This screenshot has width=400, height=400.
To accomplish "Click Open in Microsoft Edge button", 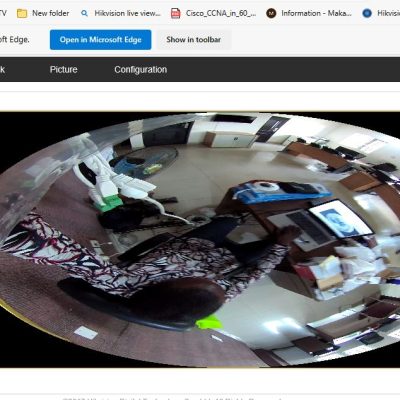I will [x=101, y=40].
